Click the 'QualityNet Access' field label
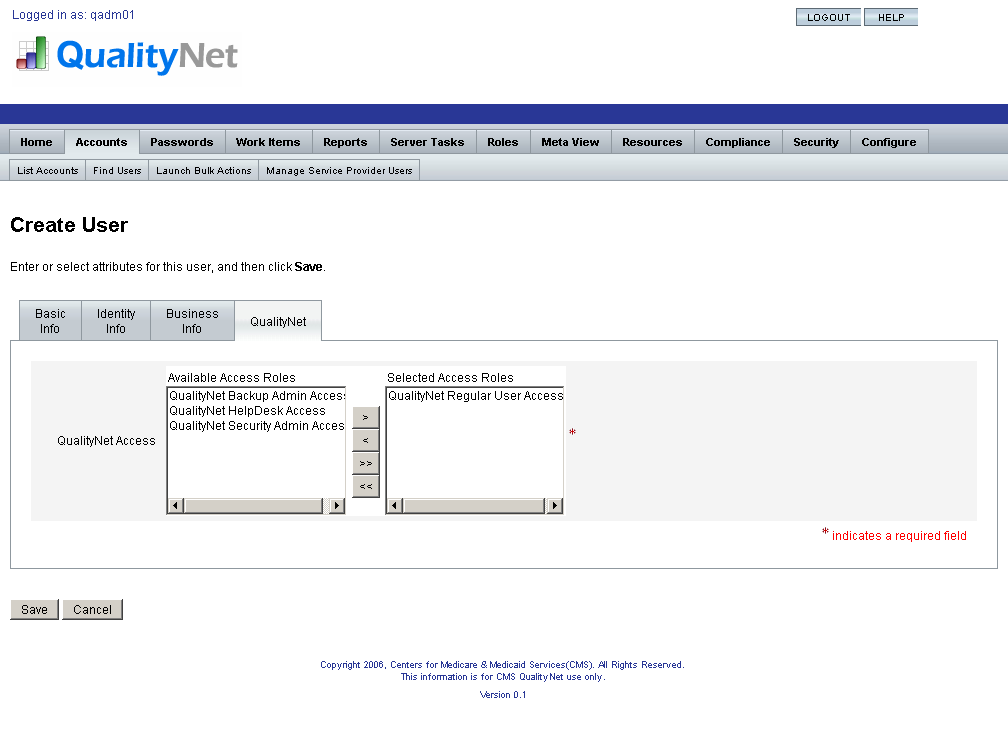Screen dimensions: 1008x731 click(106, 441)
